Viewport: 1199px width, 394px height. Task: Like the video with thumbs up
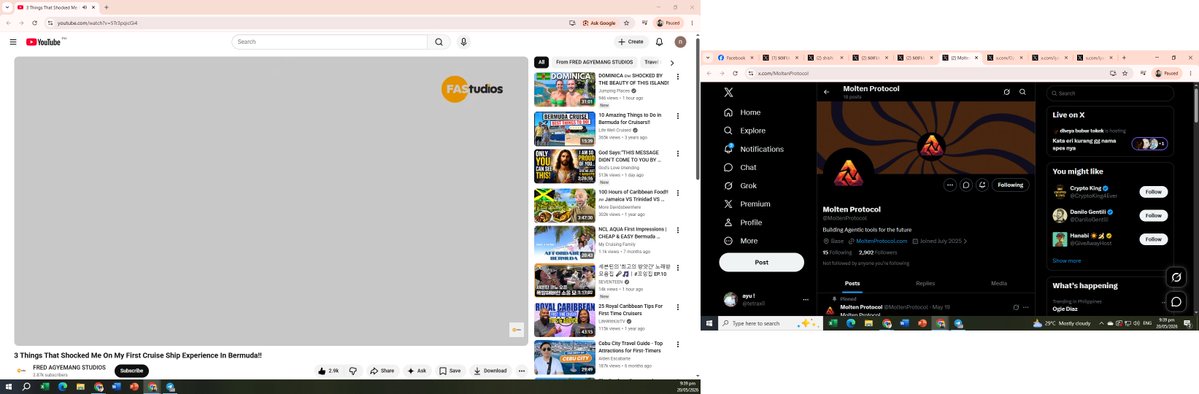328,370
